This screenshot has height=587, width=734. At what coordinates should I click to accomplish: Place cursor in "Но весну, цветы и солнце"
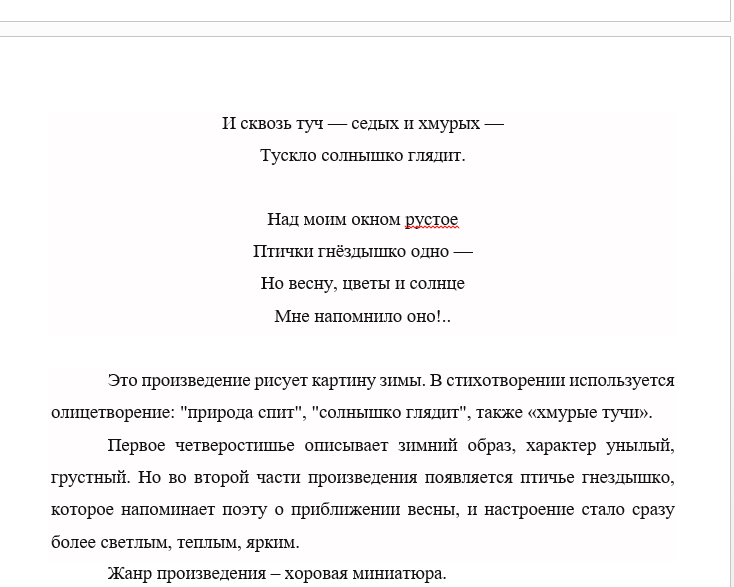point(362,284)
